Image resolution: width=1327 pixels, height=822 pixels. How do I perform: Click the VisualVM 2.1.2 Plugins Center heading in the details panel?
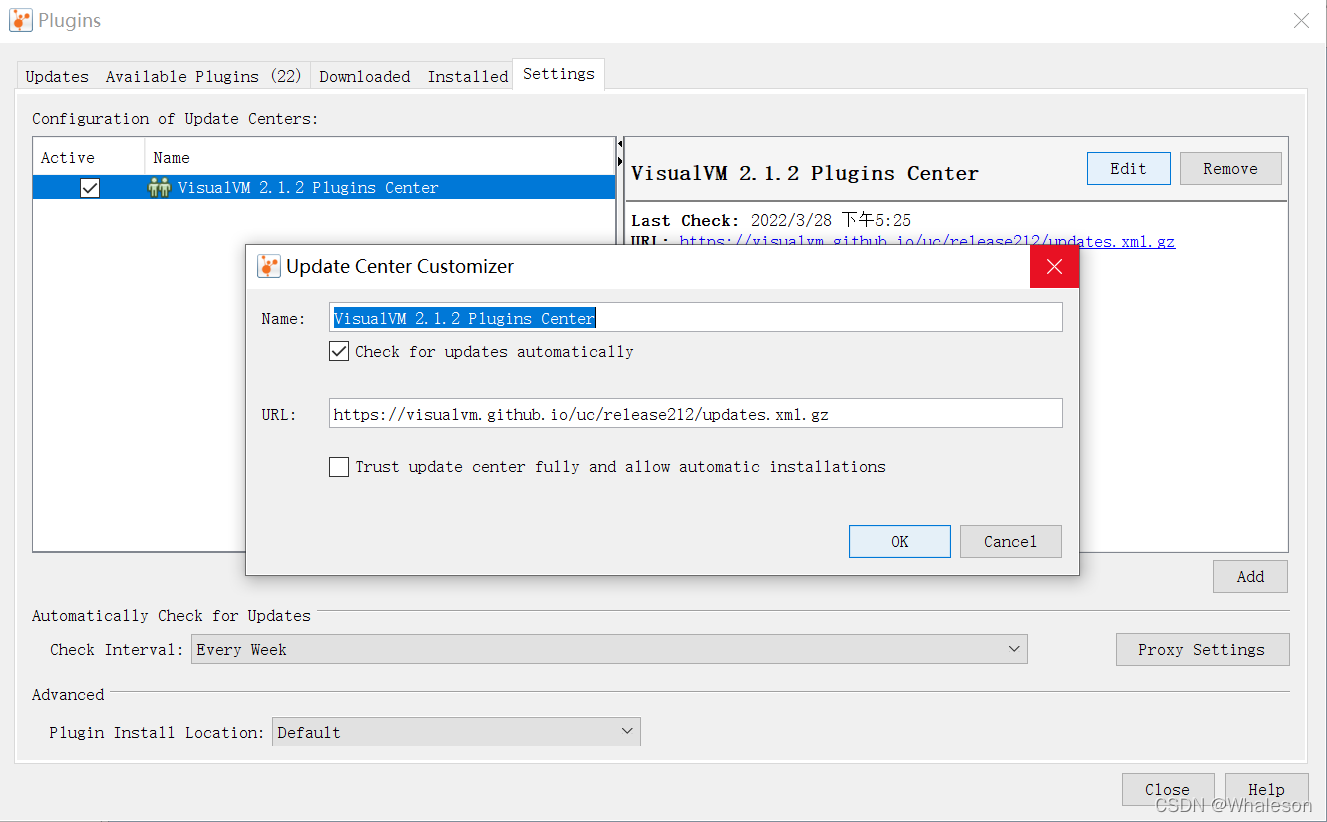coord(805,173)
